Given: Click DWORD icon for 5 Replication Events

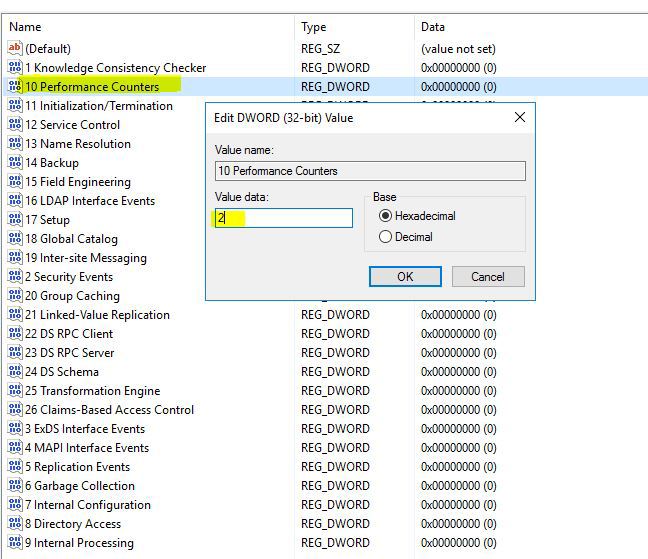Looking at the screenshot, I should pyautogui.click(x=14, y=466).
